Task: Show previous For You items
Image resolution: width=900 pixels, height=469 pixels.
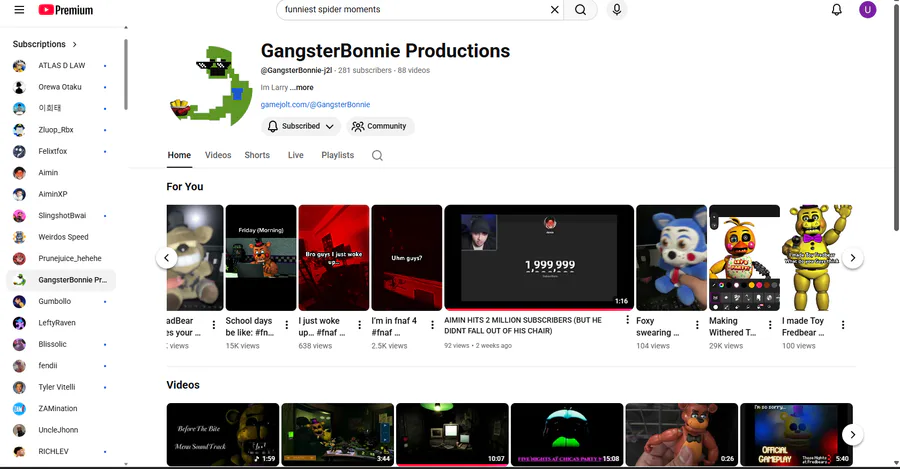Action: pyautogui.click(x=166, y=258)
